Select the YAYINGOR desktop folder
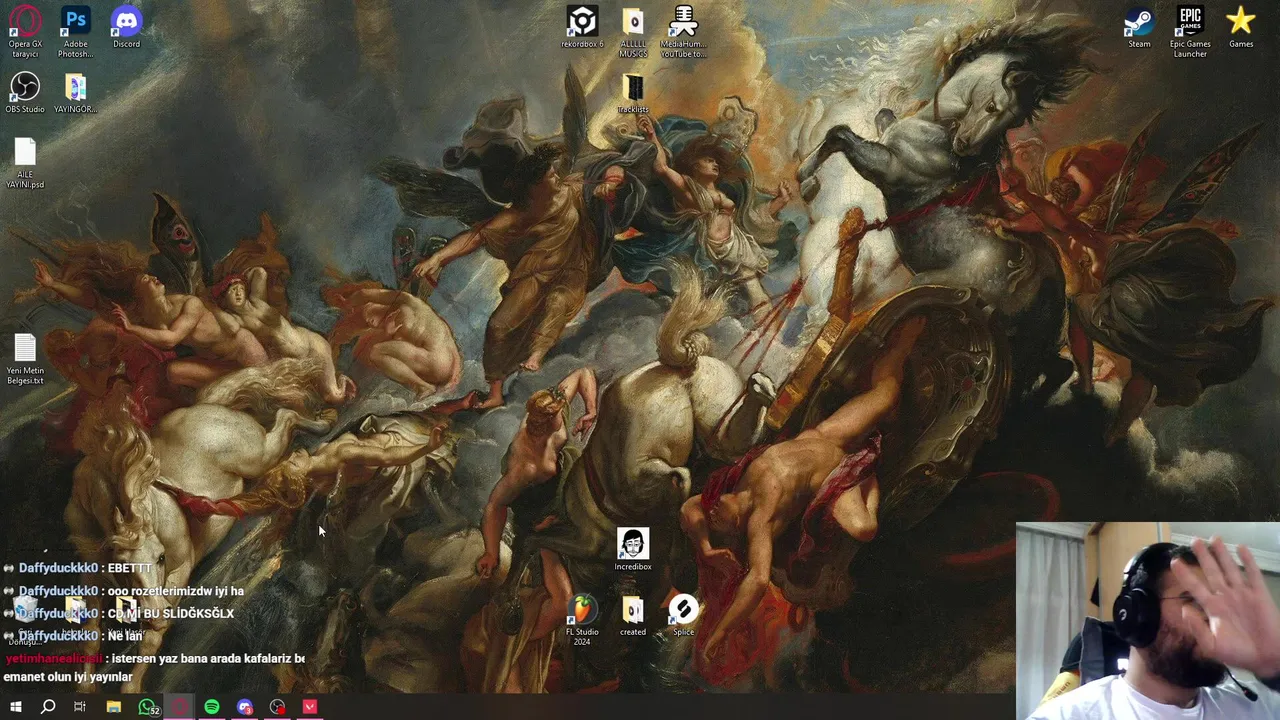 click(75, 92)
